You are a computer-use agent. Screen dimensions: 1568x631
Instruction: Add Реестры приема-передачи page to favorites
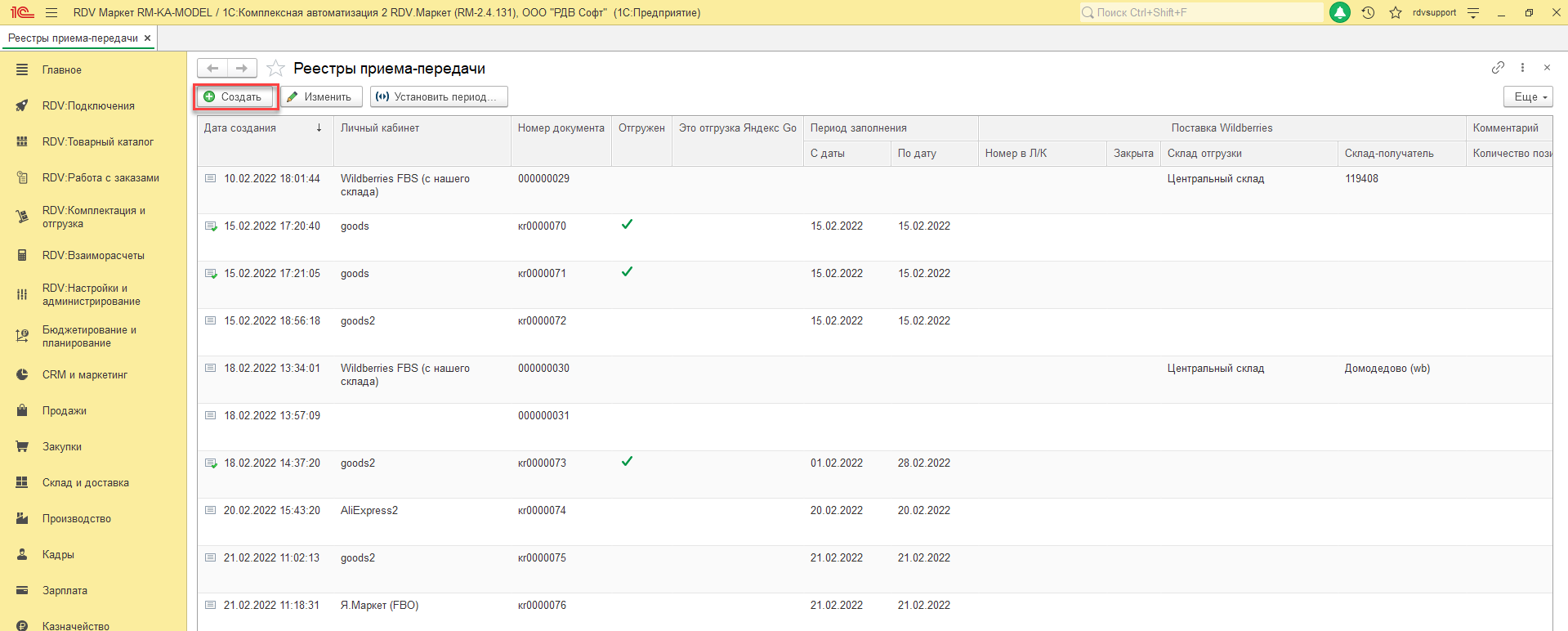point(276,69)
